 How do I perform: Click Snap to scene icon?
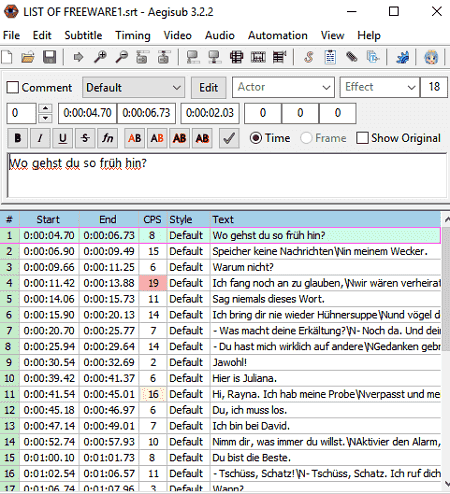coord(258,57)
